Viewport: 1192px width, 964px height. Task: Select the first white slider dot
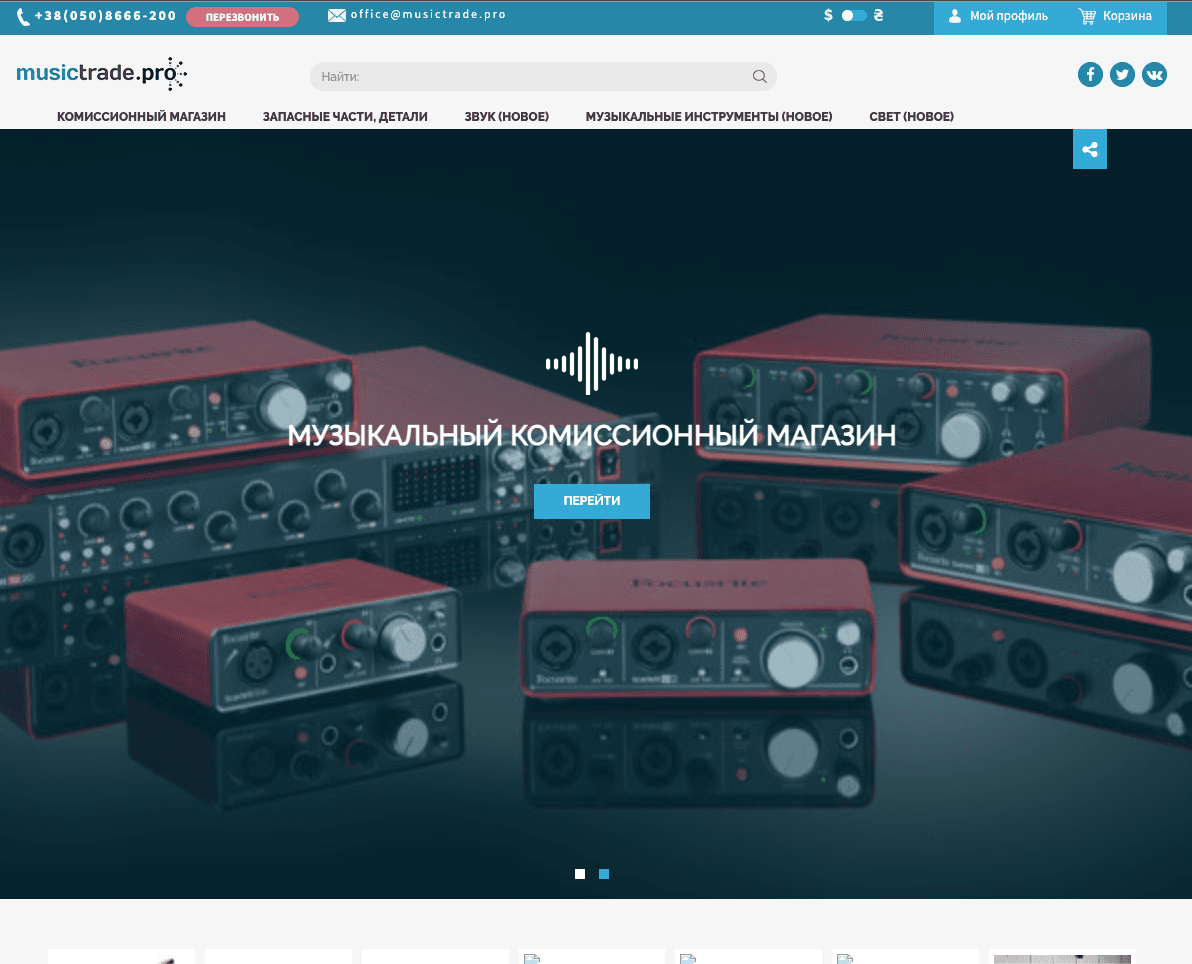point(580,874)
